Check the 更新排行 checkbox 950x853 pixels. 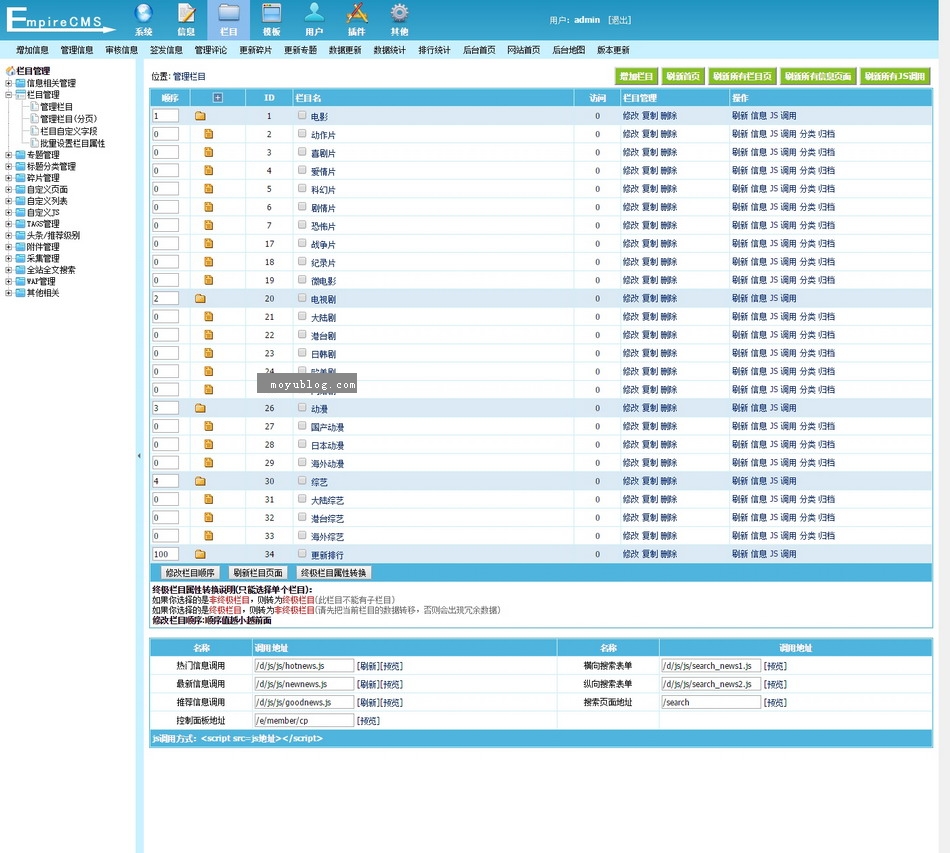(x=302, y=554)
